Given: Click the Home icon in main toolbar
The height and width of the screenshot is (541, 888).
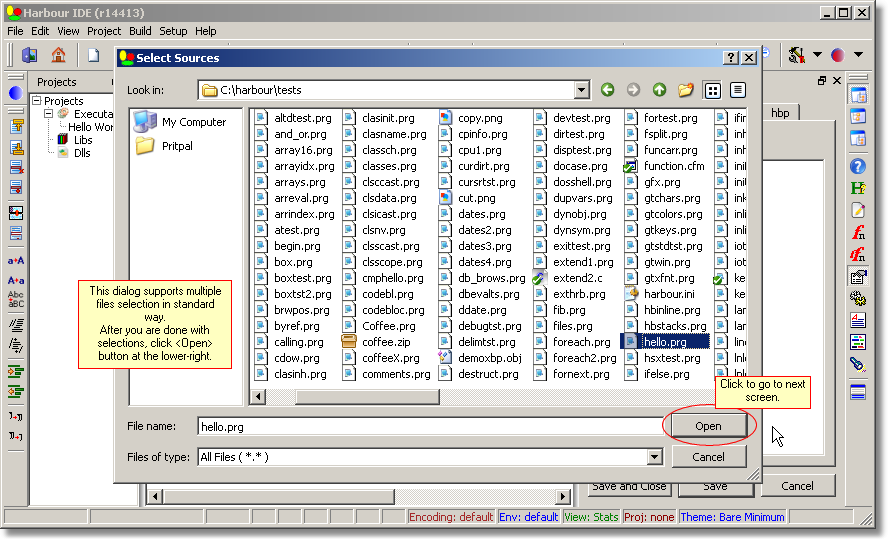Looking at the screenshot, I should coord(58,55).
